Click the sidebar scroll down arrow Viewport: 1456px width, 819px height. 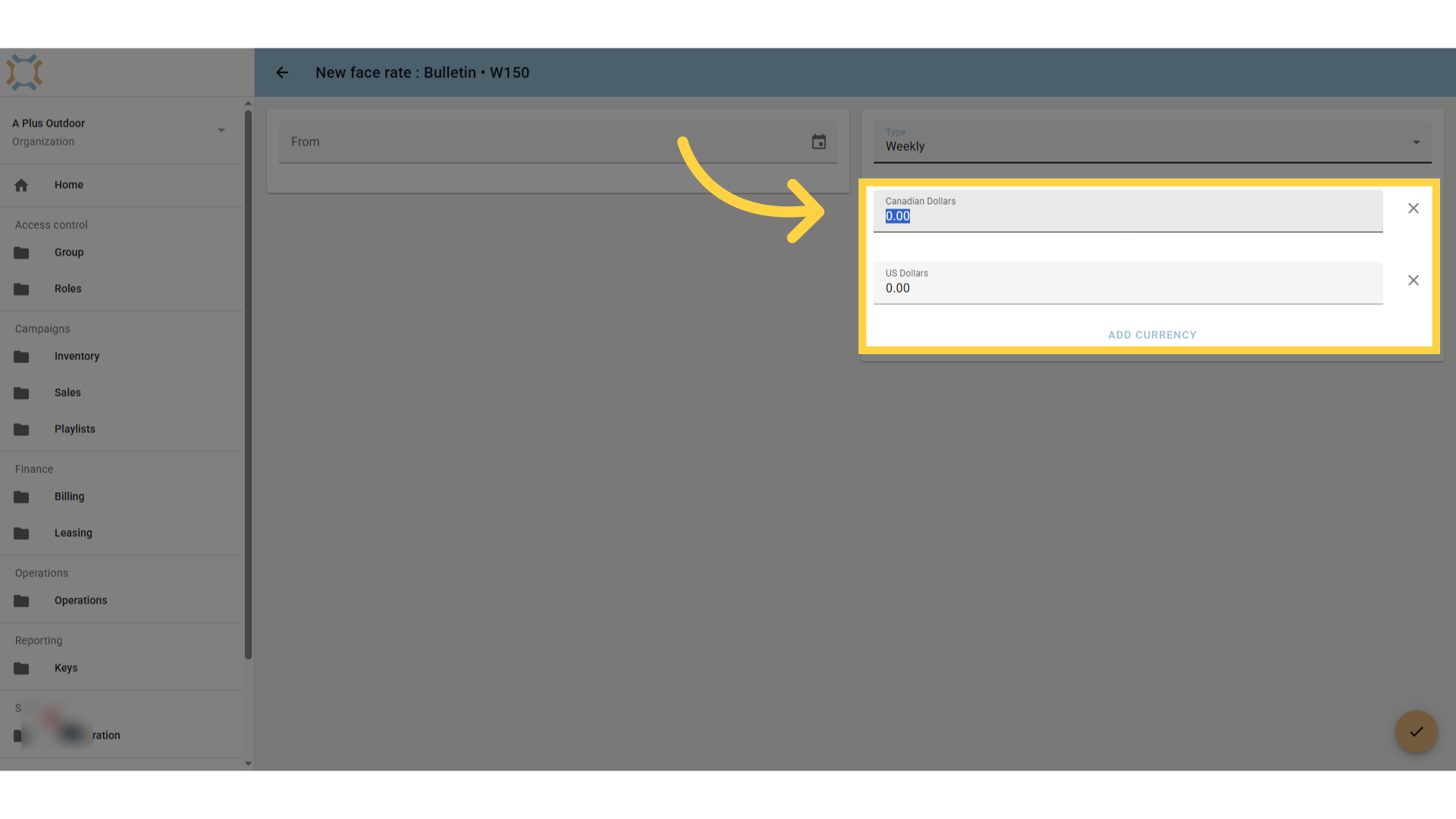pyautogui.click(x=248, y=764)
